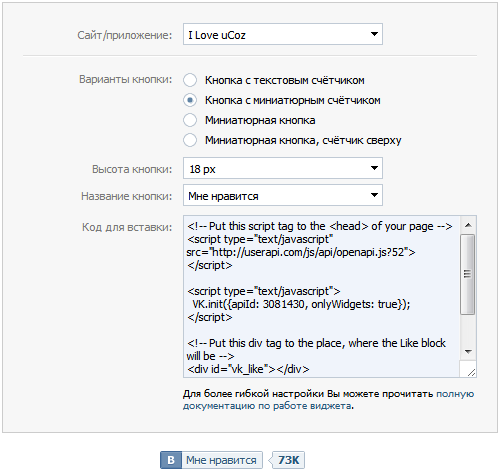
Task: Open the Название кнопки dropdown
Action: (x=283, y=195)
